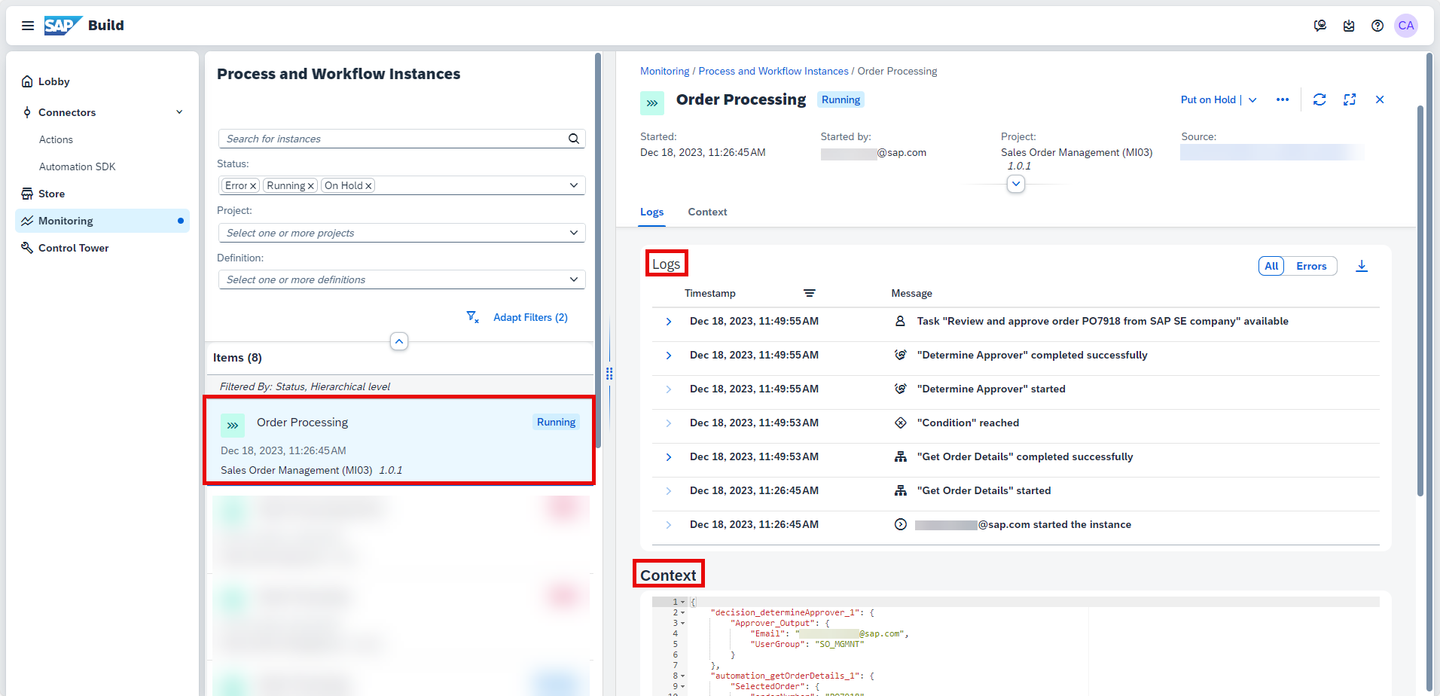Refresh the Order Processing instance
Image resolution: width=1440 pixels, height=696 pixels.
point(1320,99)
